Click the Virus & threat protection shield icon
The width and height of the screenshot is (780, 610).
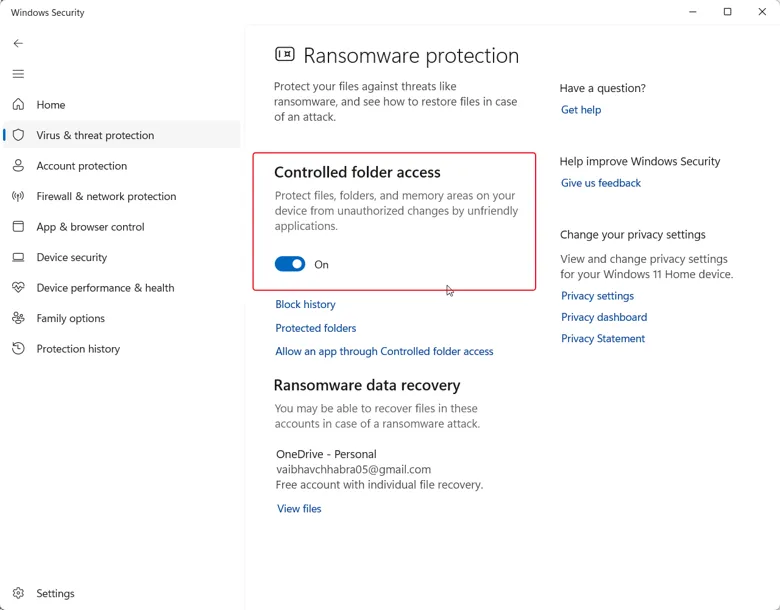point(18,135)
